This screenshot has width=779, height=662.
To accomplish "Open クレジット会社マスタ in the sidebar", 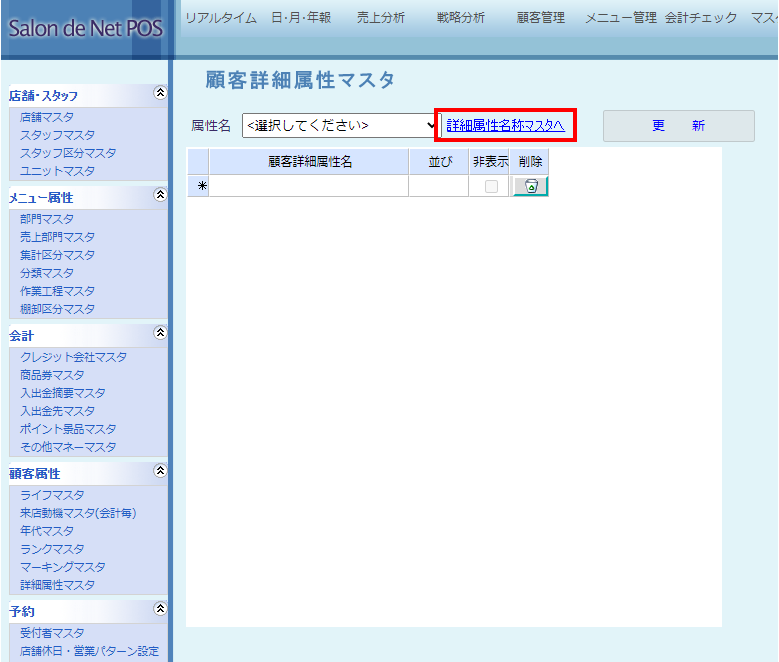I will [73, 357].
